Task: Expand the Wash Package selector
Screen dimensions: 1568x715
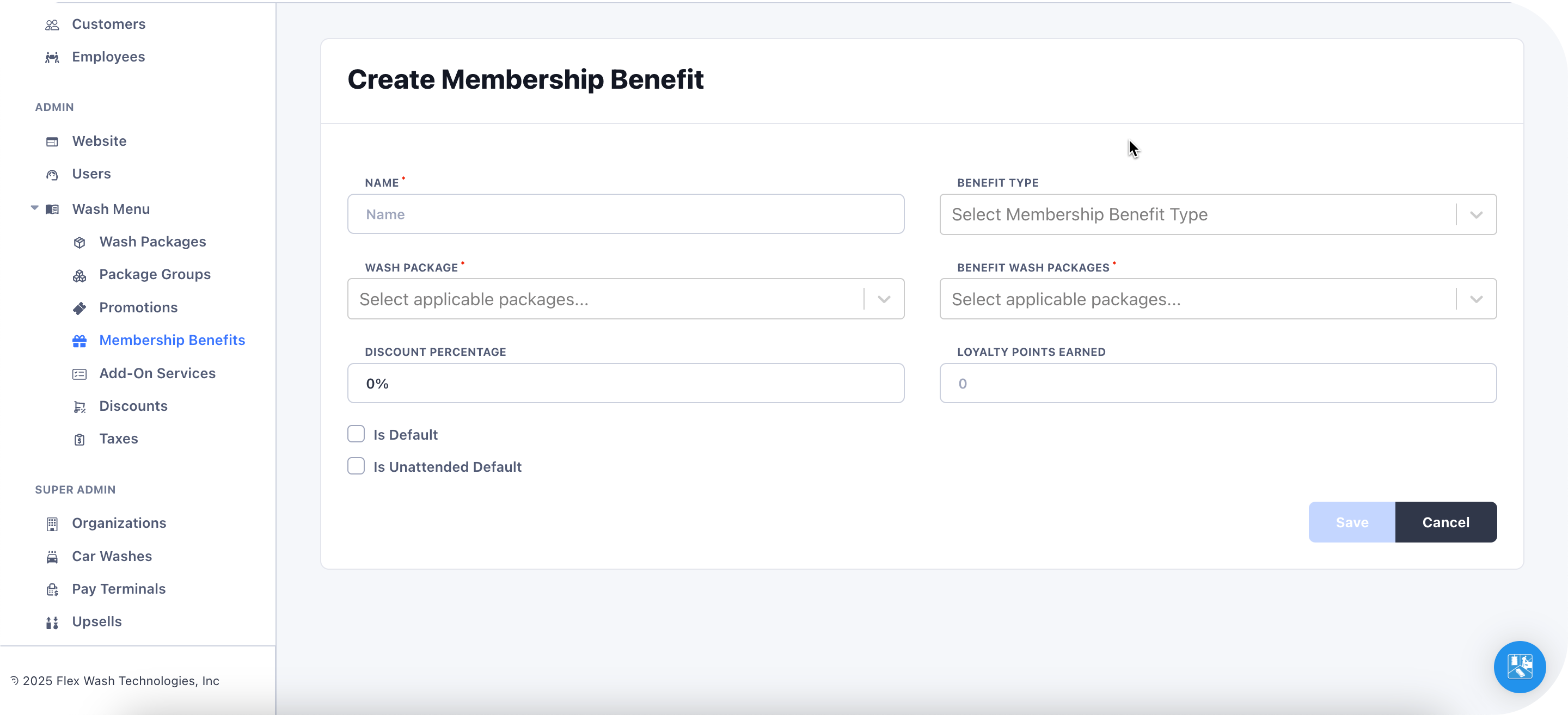Action: [x=883, y=299]
